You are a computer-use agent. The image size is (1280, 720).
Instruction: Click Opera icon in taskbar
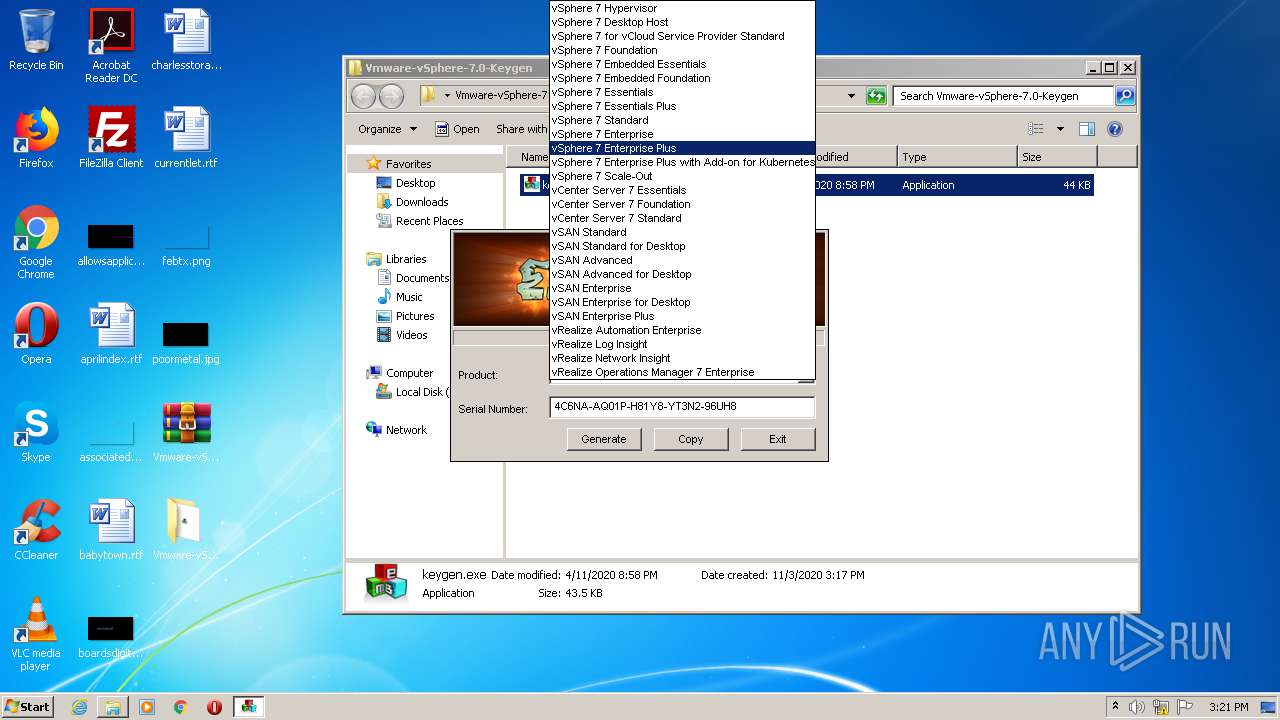tap(214, 707)
